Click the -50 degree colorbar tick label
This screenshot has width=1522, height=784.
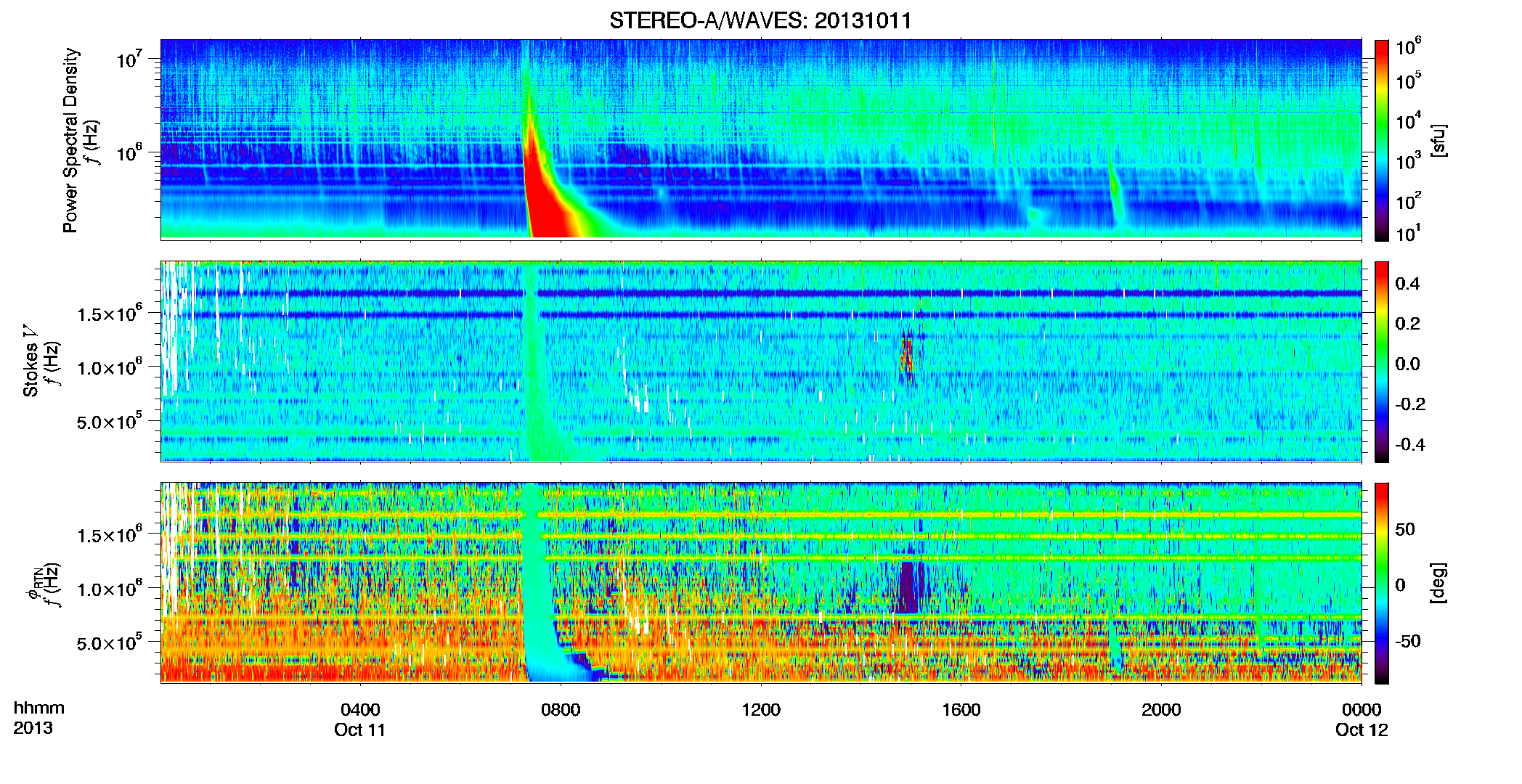[x=1408, y=641]
